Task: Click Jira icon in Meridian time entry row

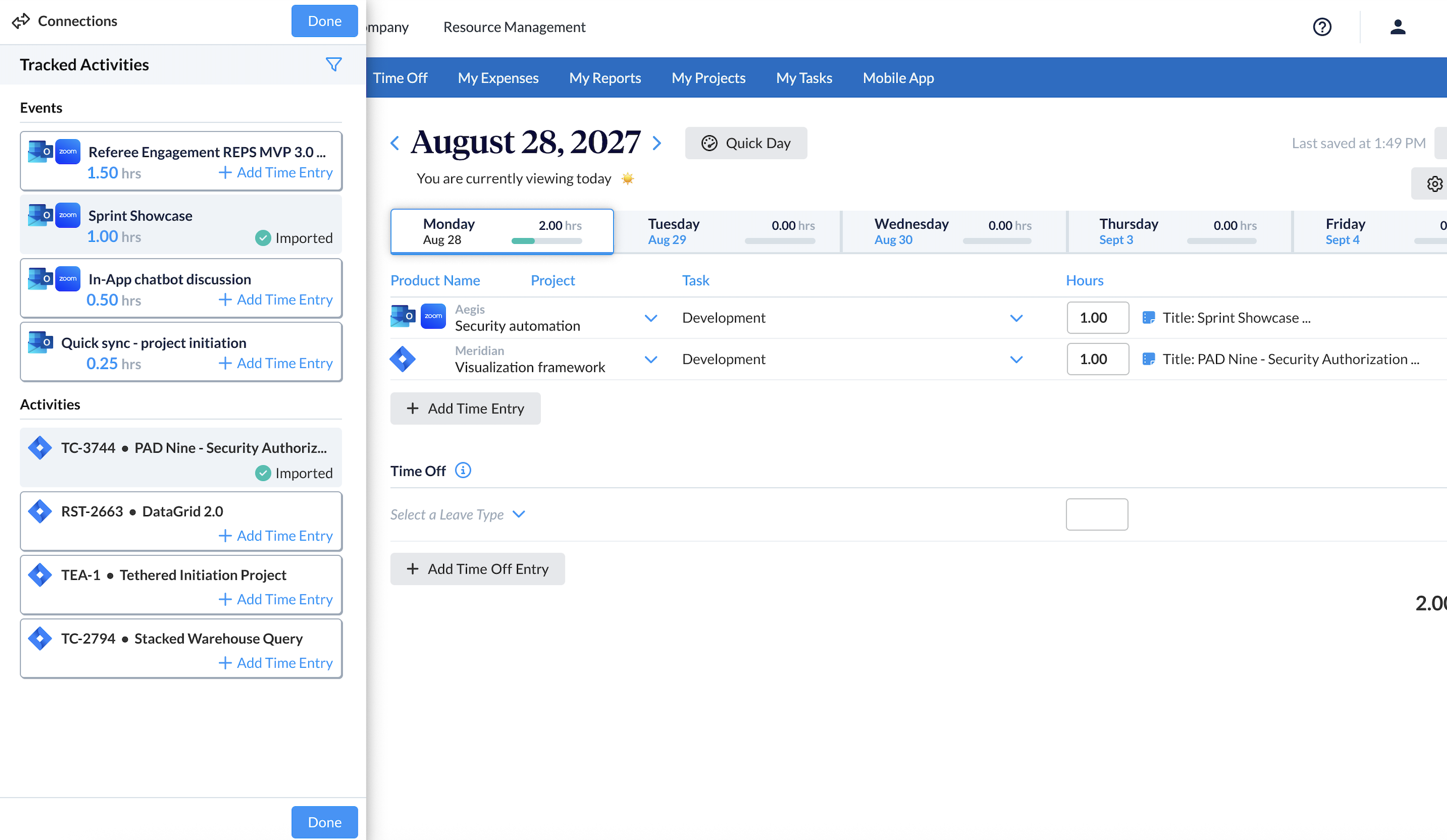Action: click(x=403, y=359)
